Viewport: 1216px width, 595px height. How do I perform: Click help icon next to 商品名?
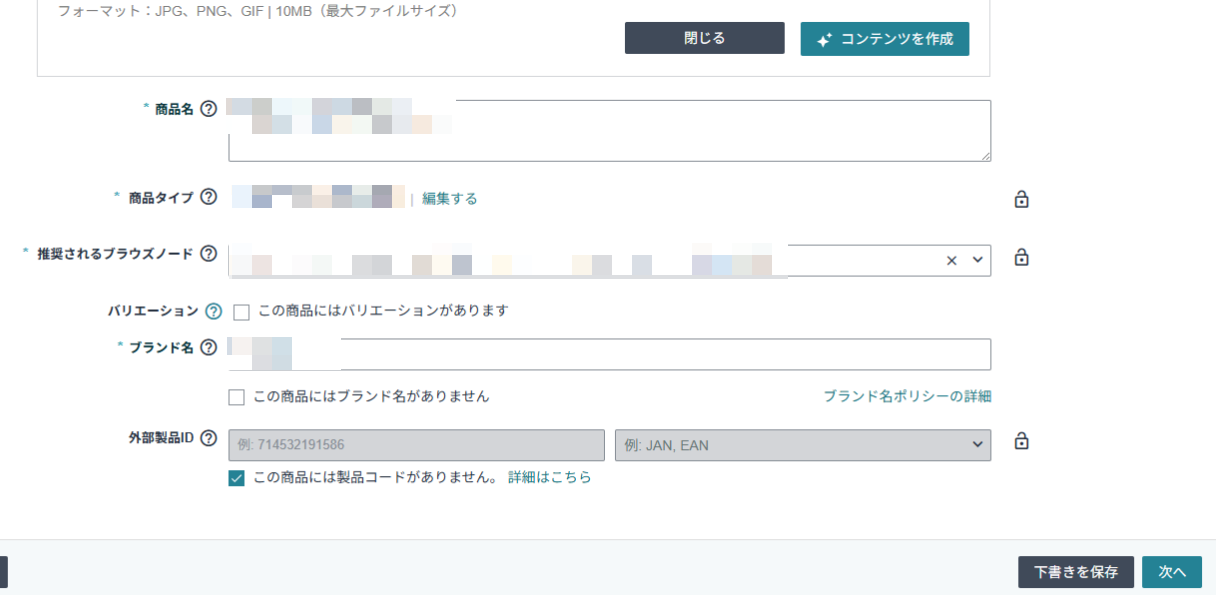[x=209, y=110]
